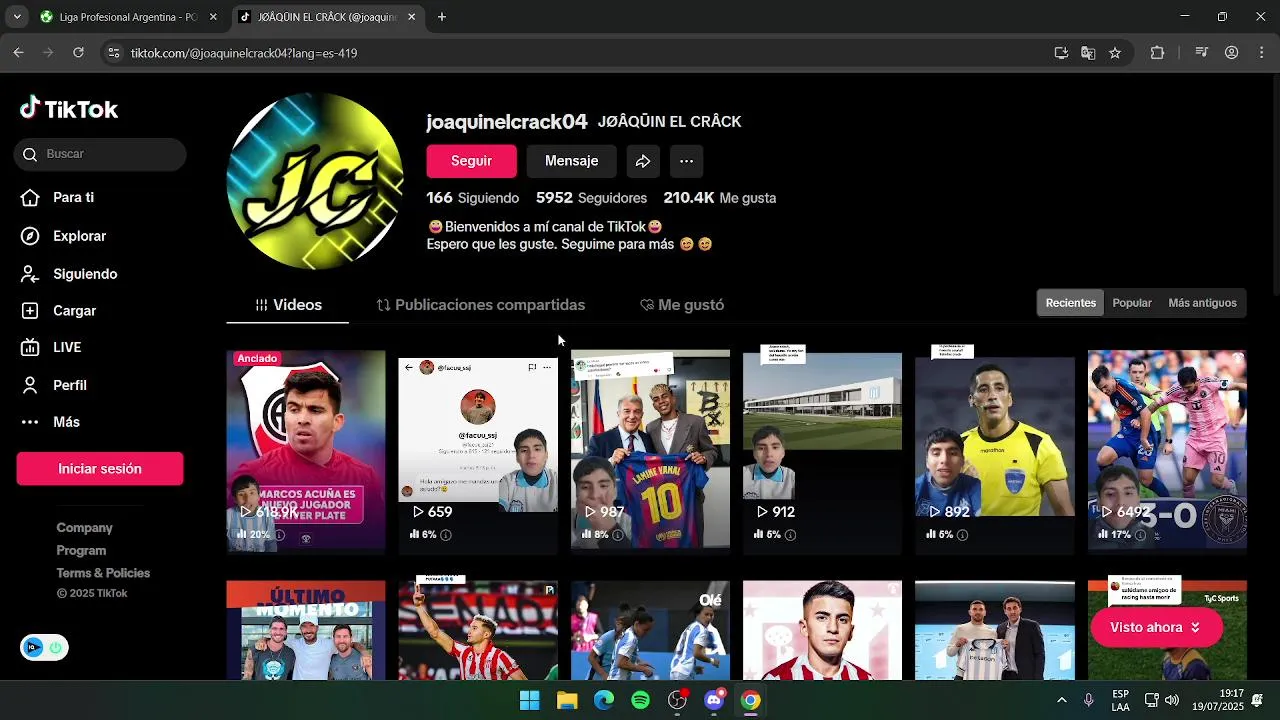Click the browser address bar URL
Viewport: 1280px width, 720px height.
click(x=244, y=53)
